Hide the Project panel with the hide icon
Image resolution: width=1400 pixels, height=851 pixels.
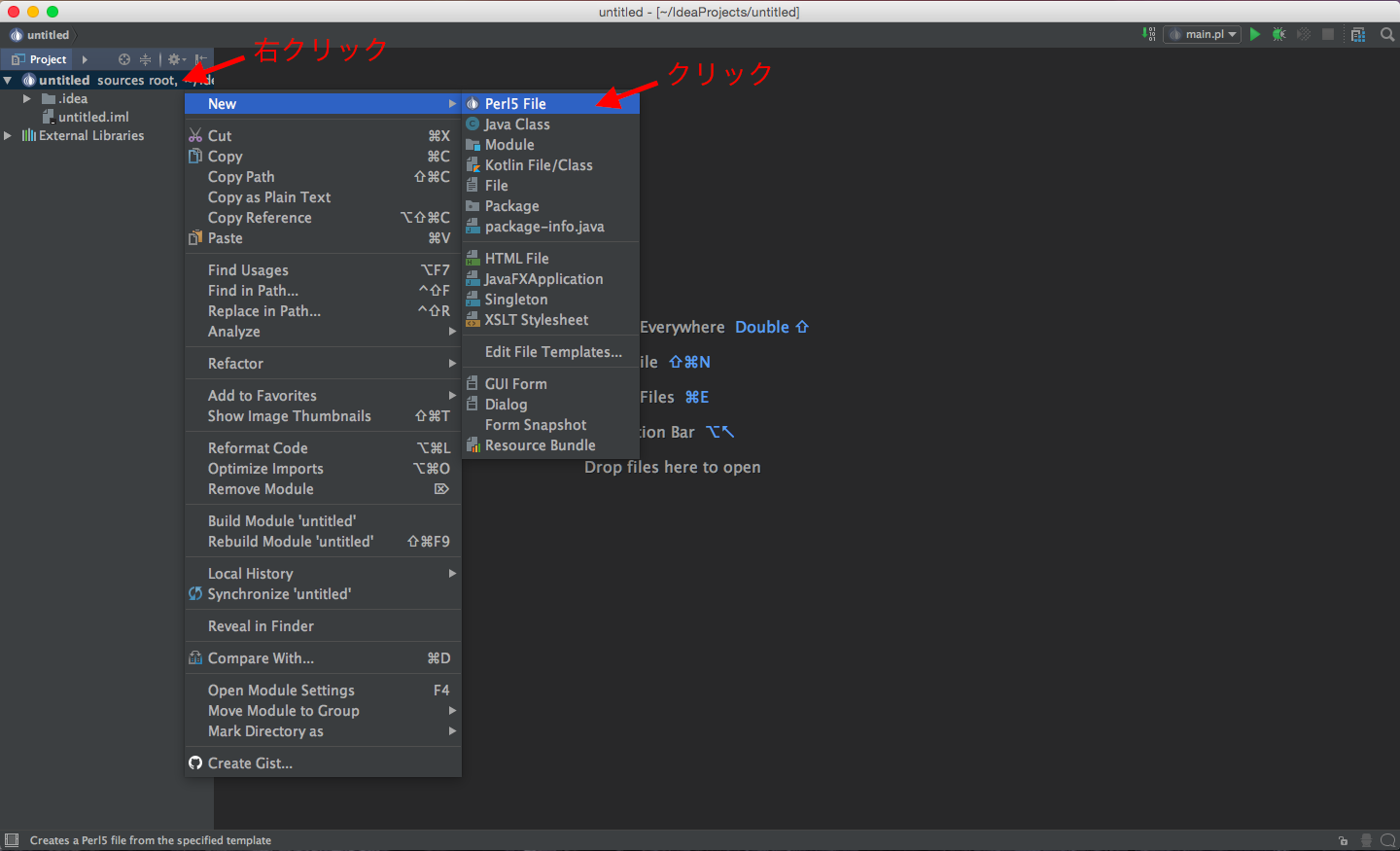click(200, 59)
